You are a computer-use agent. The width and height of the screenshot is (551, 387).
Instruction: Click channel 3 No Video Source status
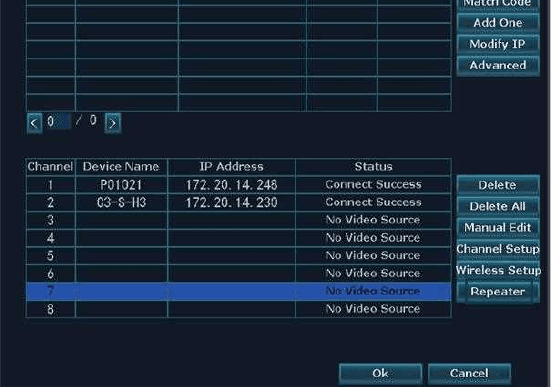pyautogui.click(x=373, y=220)
